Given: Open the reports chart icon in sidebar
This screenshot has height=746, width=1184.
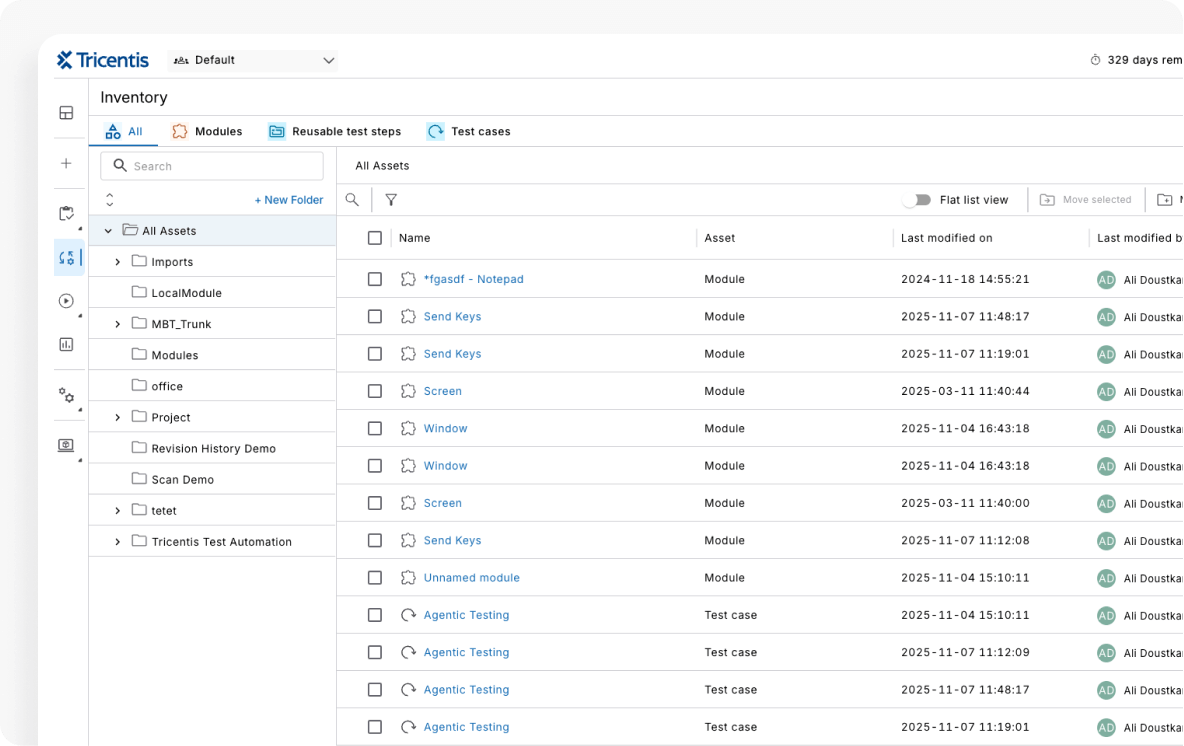Looking at the screenshot, I should click(66, 344).
